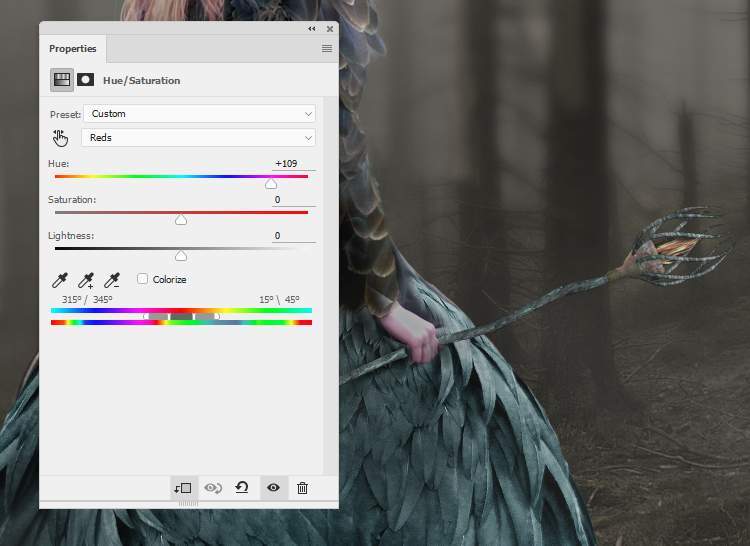Delete this adjustment layer with trash icon
Viewport: 750px width, 546px height.
302,488
